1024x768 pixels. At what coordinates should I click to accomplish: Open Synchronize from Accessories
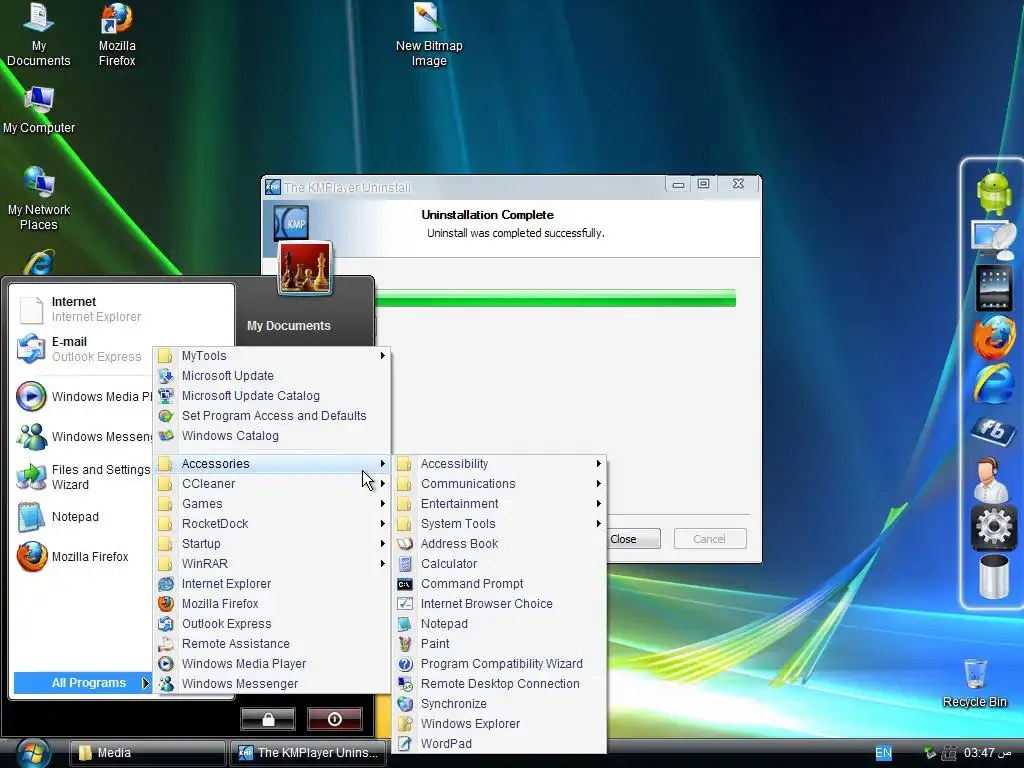(x=499, y=704)
